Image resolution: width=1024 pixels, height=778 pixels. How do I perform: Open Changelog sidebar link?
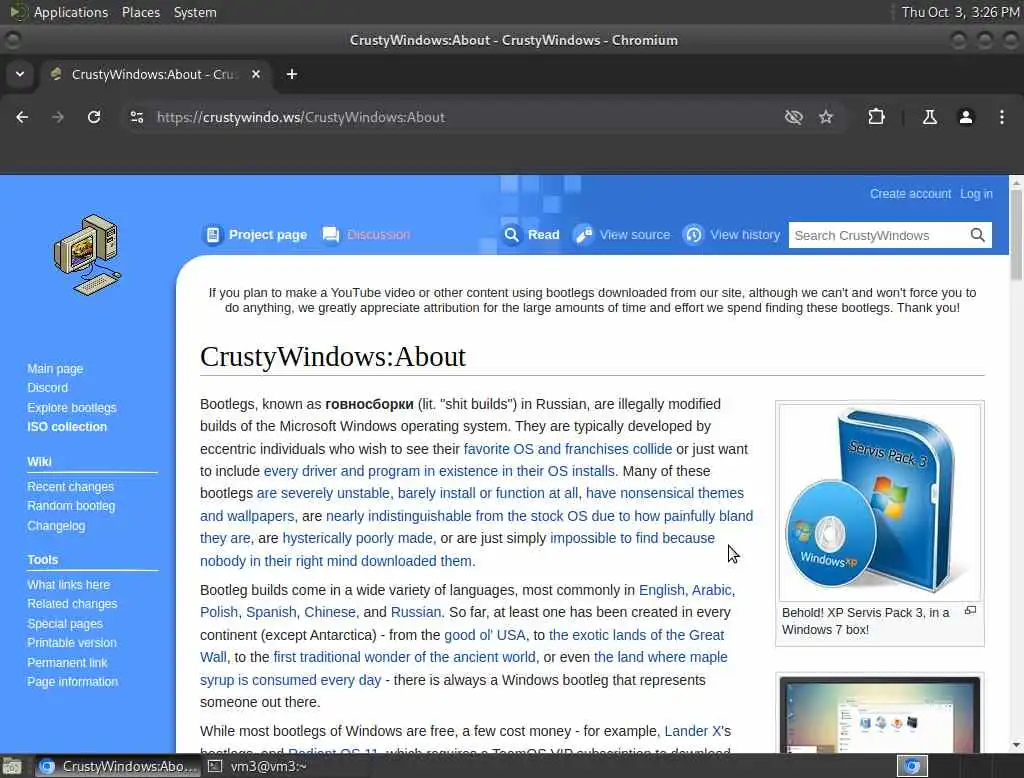56,526
